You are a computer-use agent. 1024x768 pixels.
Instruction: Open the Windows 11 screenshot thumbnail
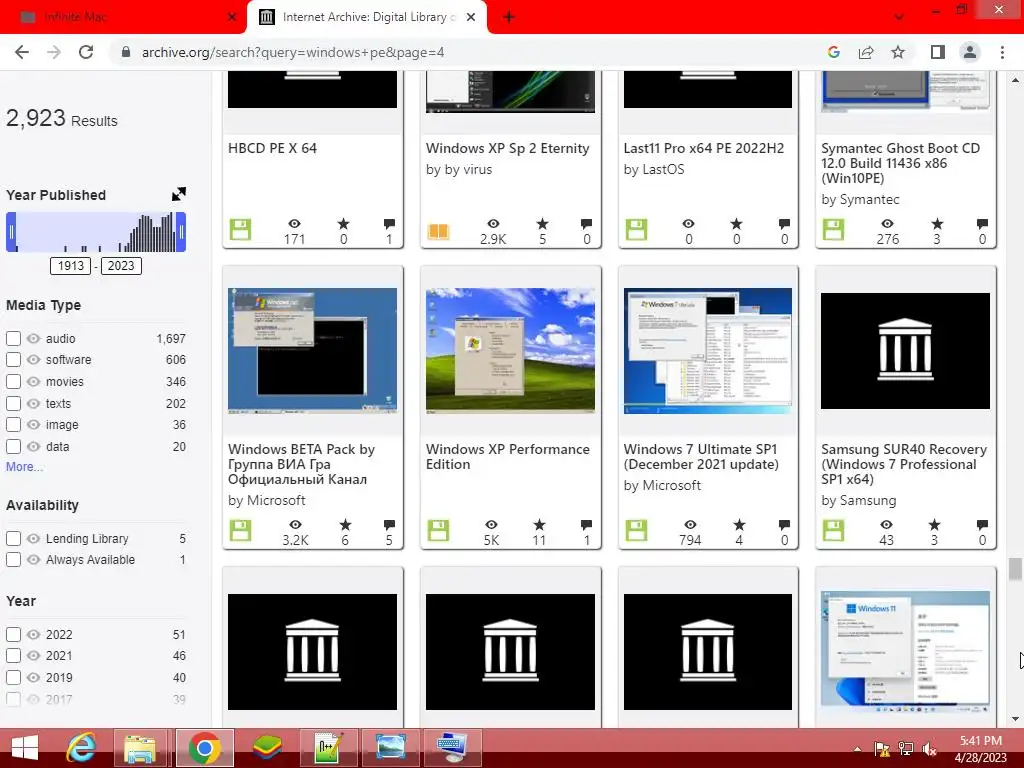[905, 651]
